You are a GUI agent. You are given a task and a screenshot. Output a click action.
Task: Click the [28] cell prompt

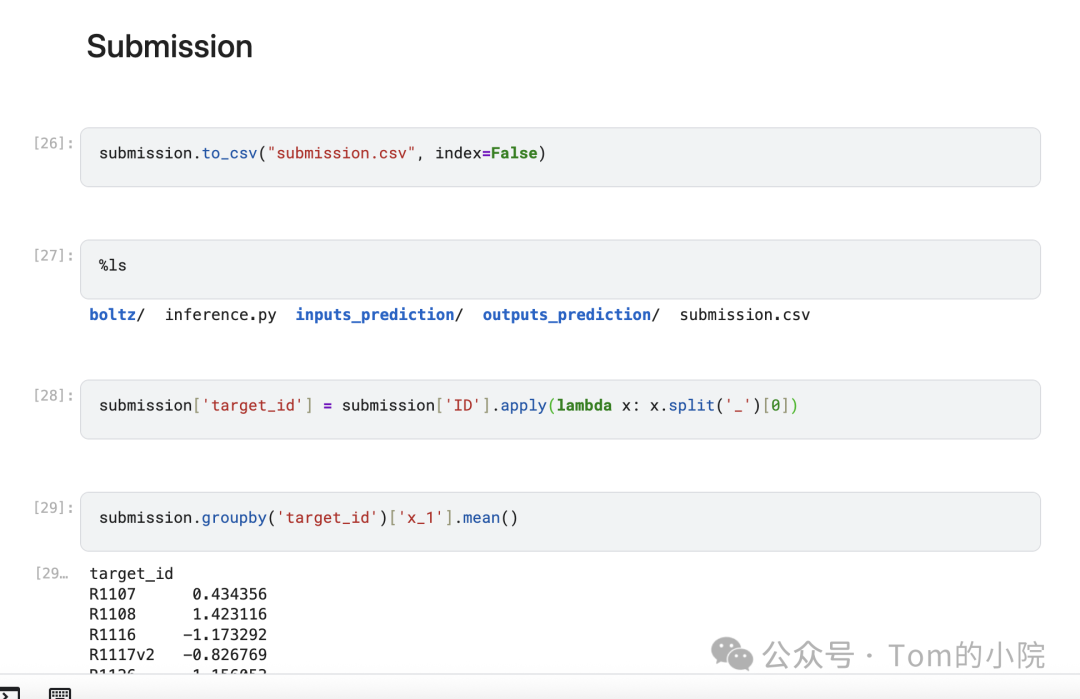pos(53,395)
